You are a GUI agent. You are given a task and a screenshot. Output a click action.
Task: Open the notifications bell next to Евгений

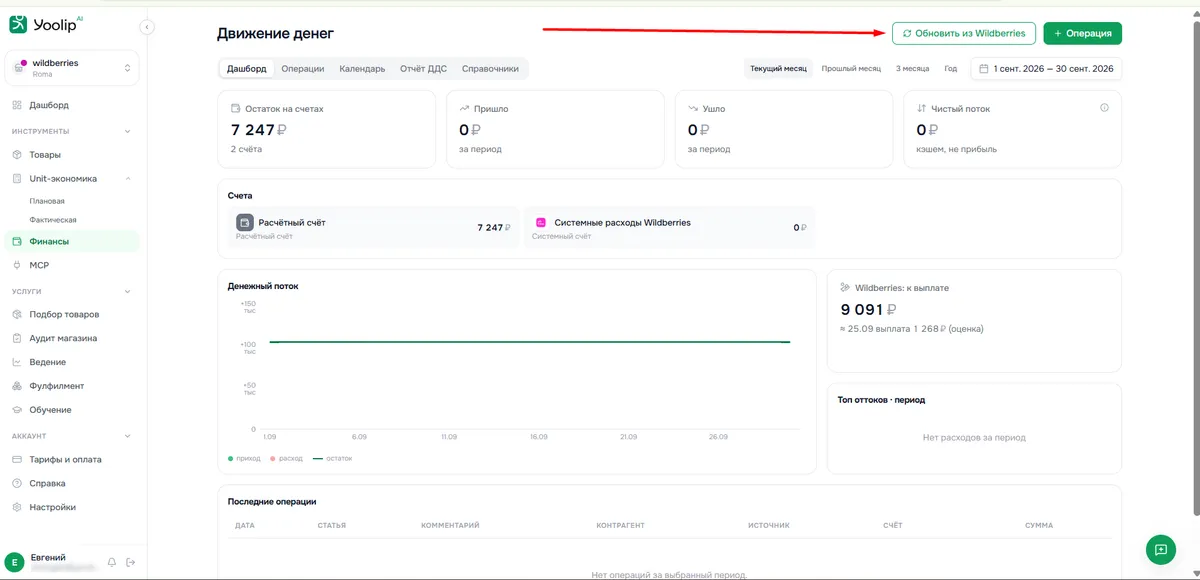pos(112,562)
